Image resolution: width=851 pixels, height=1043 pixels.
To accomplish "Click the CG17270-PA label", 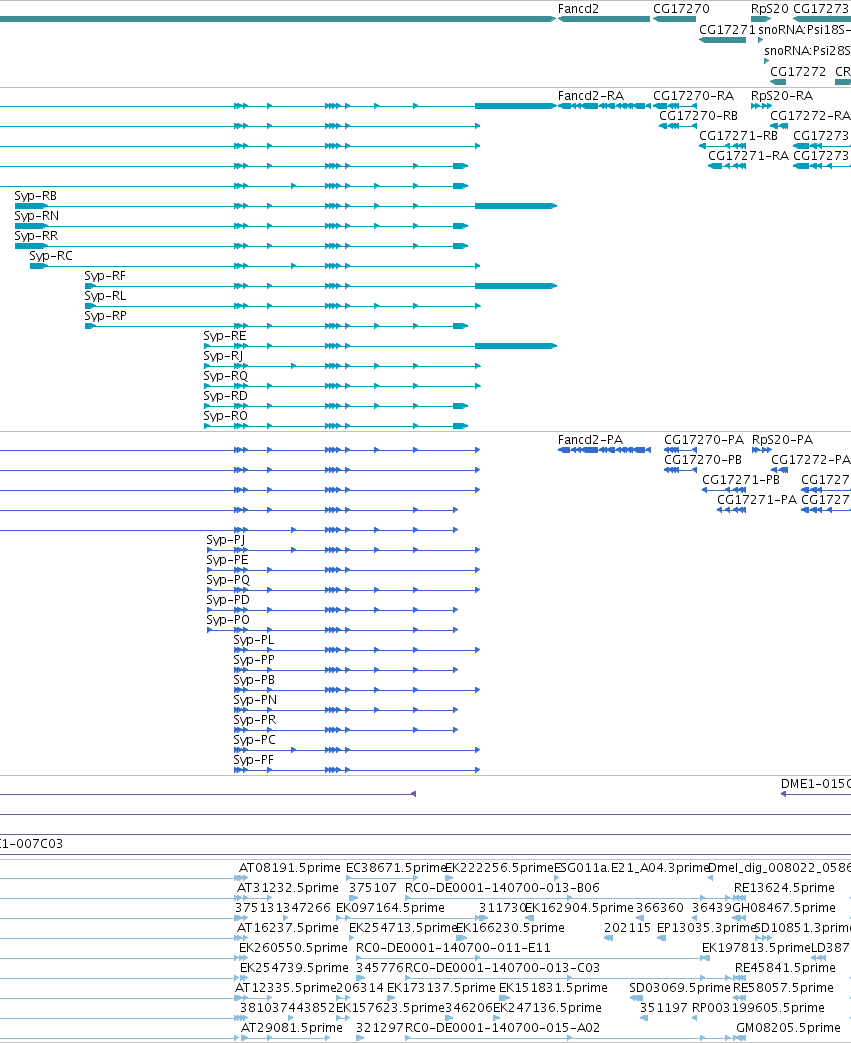I will pos(703,440).
